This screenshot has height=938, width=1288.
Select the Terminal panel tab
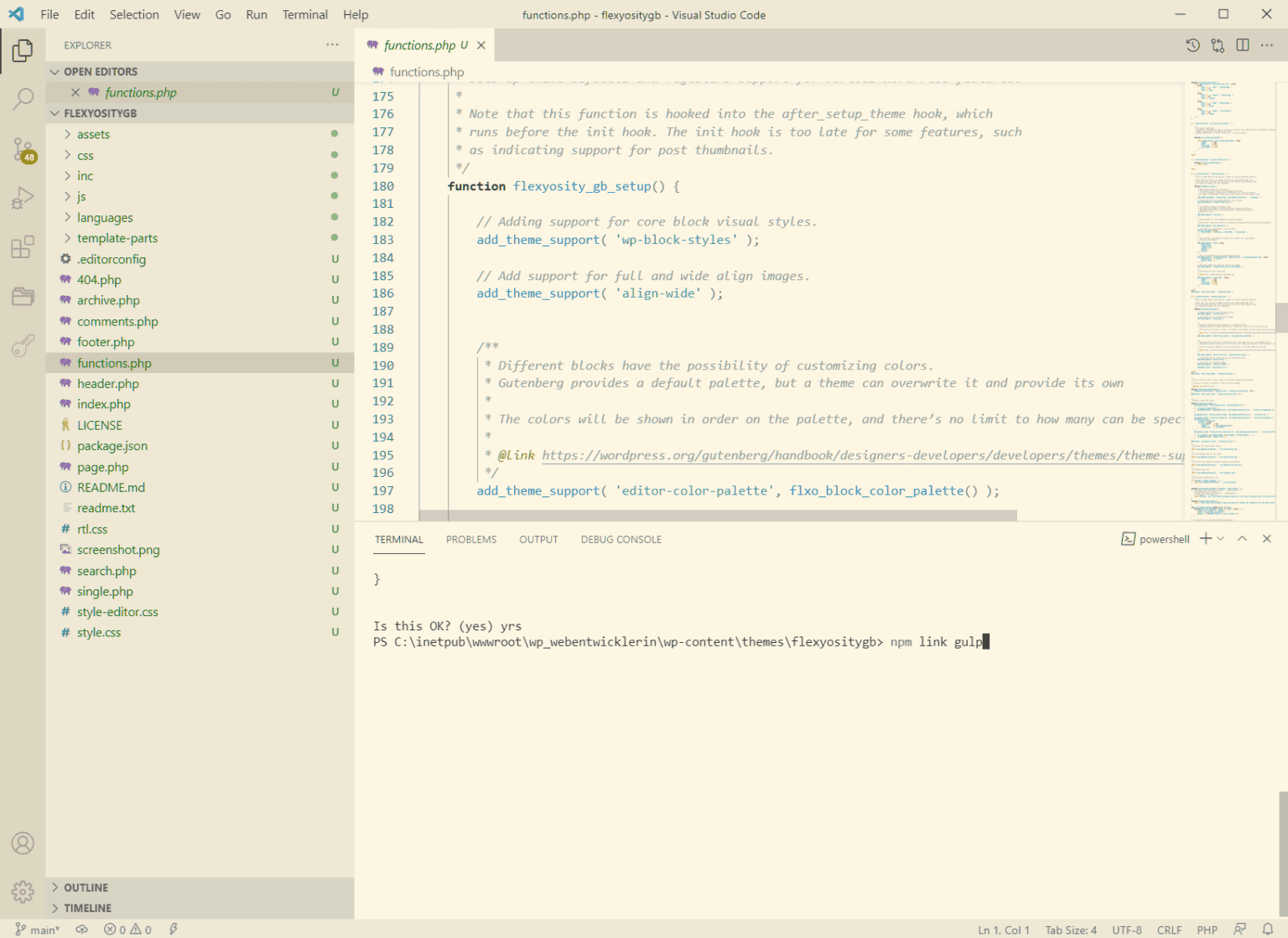pos(399,539)
